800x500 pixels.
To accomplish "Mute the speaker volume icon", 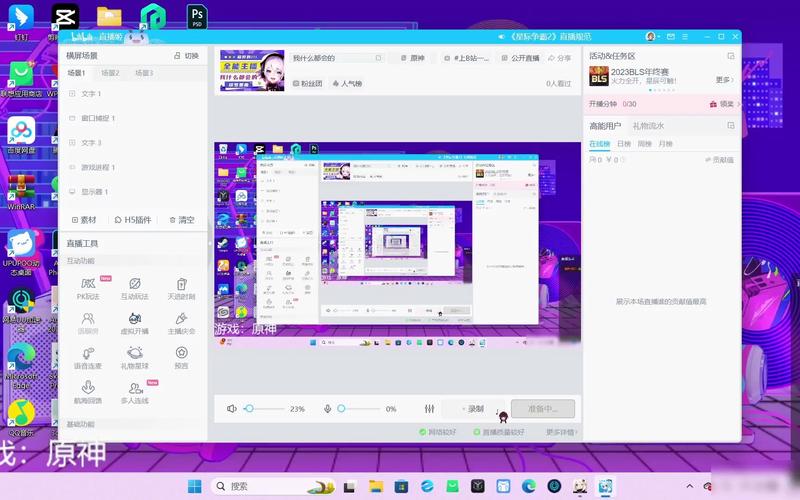I will pos(232,409).
